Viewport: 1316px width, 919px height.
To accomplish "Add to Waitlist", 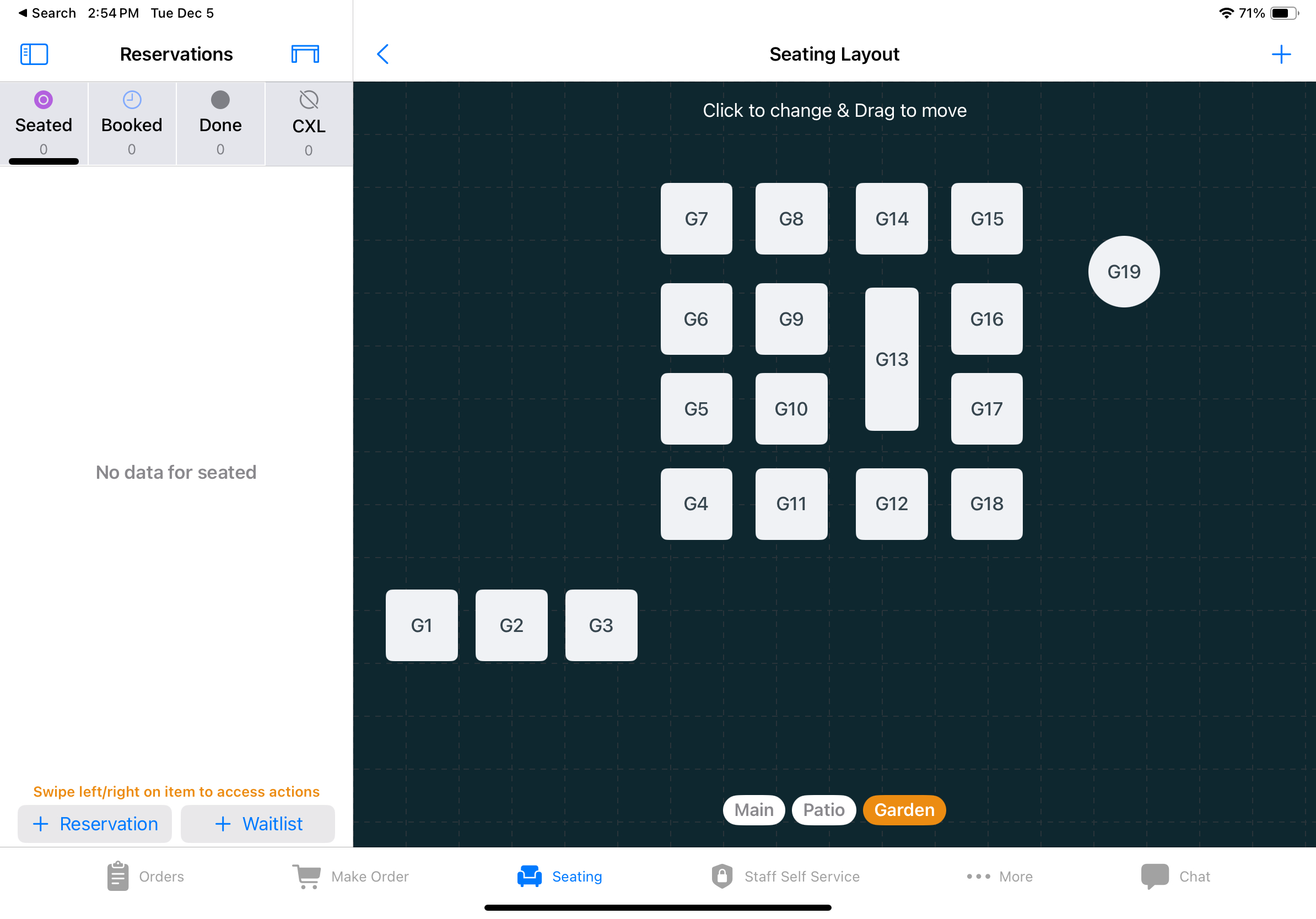I will (258, 823).
